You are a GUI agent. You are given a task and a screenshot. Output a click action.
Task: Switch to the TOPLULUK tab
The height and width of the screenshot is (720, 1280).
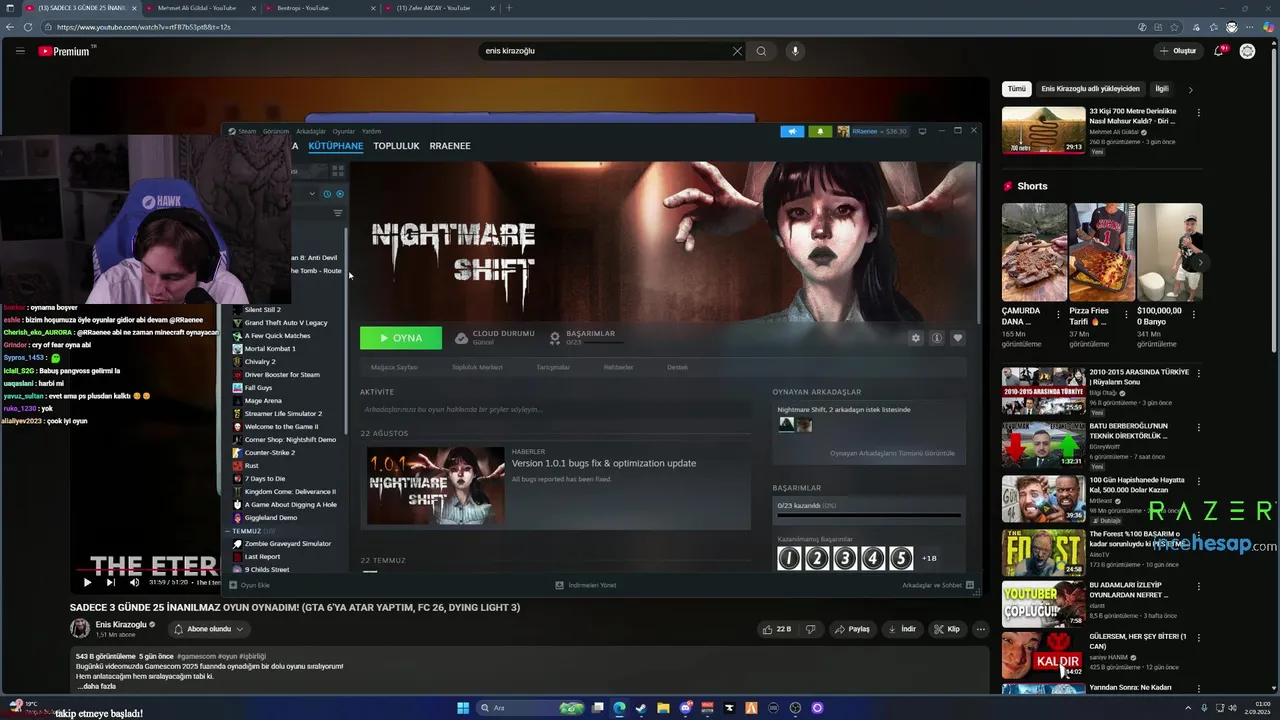[396, 146]
